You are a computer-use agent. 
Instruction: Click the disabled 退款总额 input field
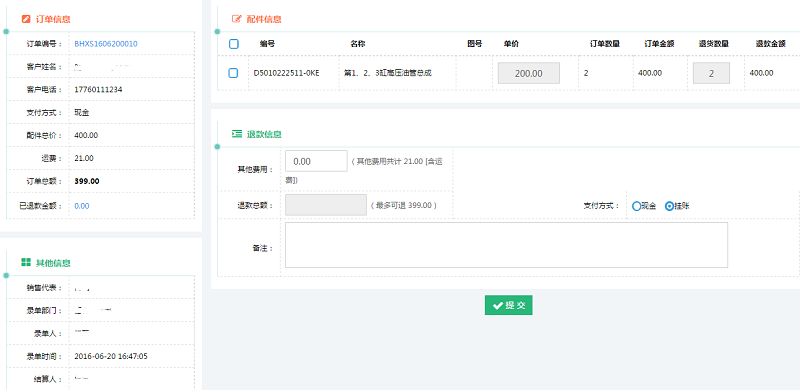click(x=326, y=205)
